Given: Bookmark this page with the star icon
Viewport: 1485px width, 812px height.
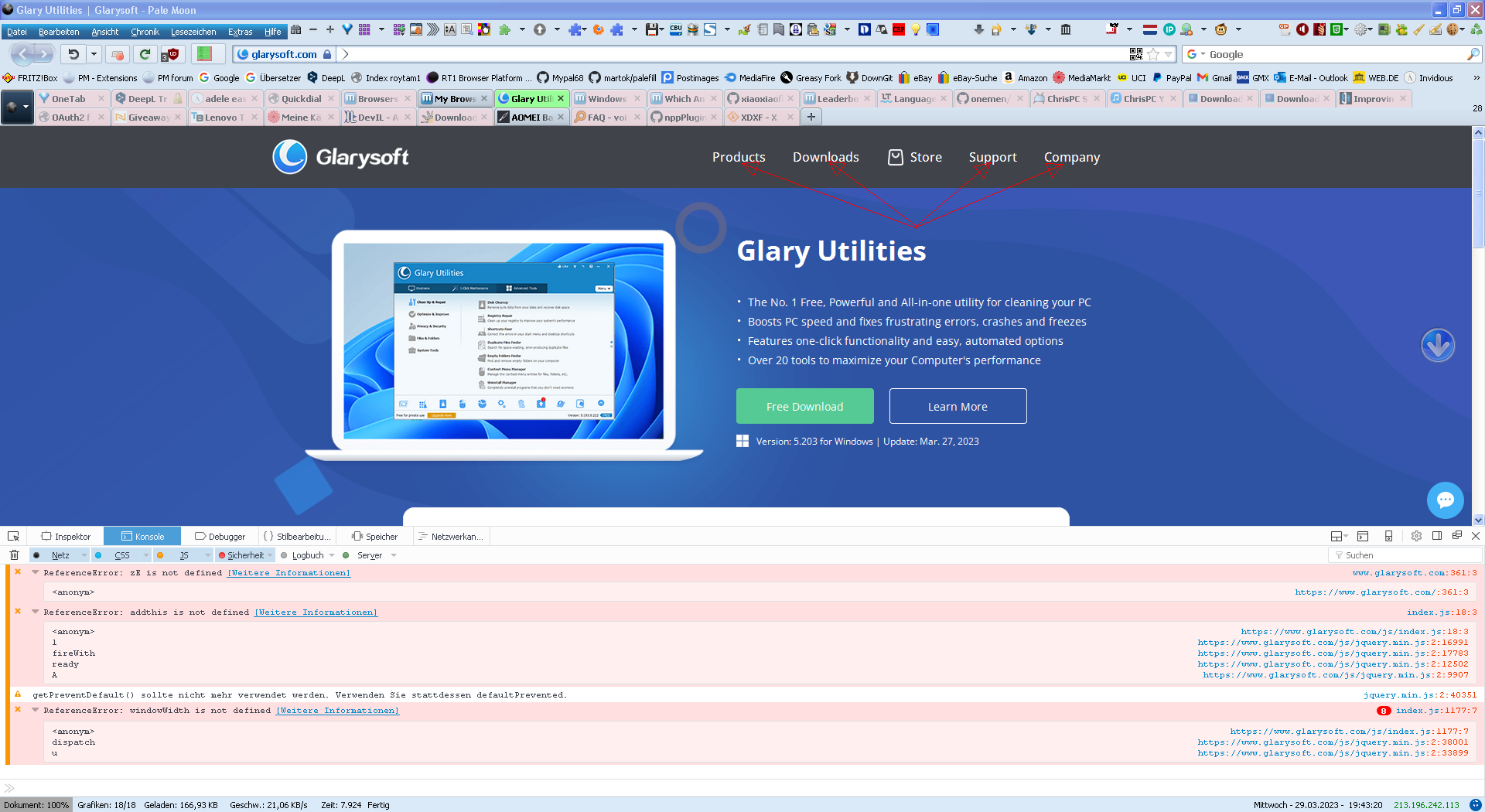Looking at the screenshot, I should tap(1153, 54).
